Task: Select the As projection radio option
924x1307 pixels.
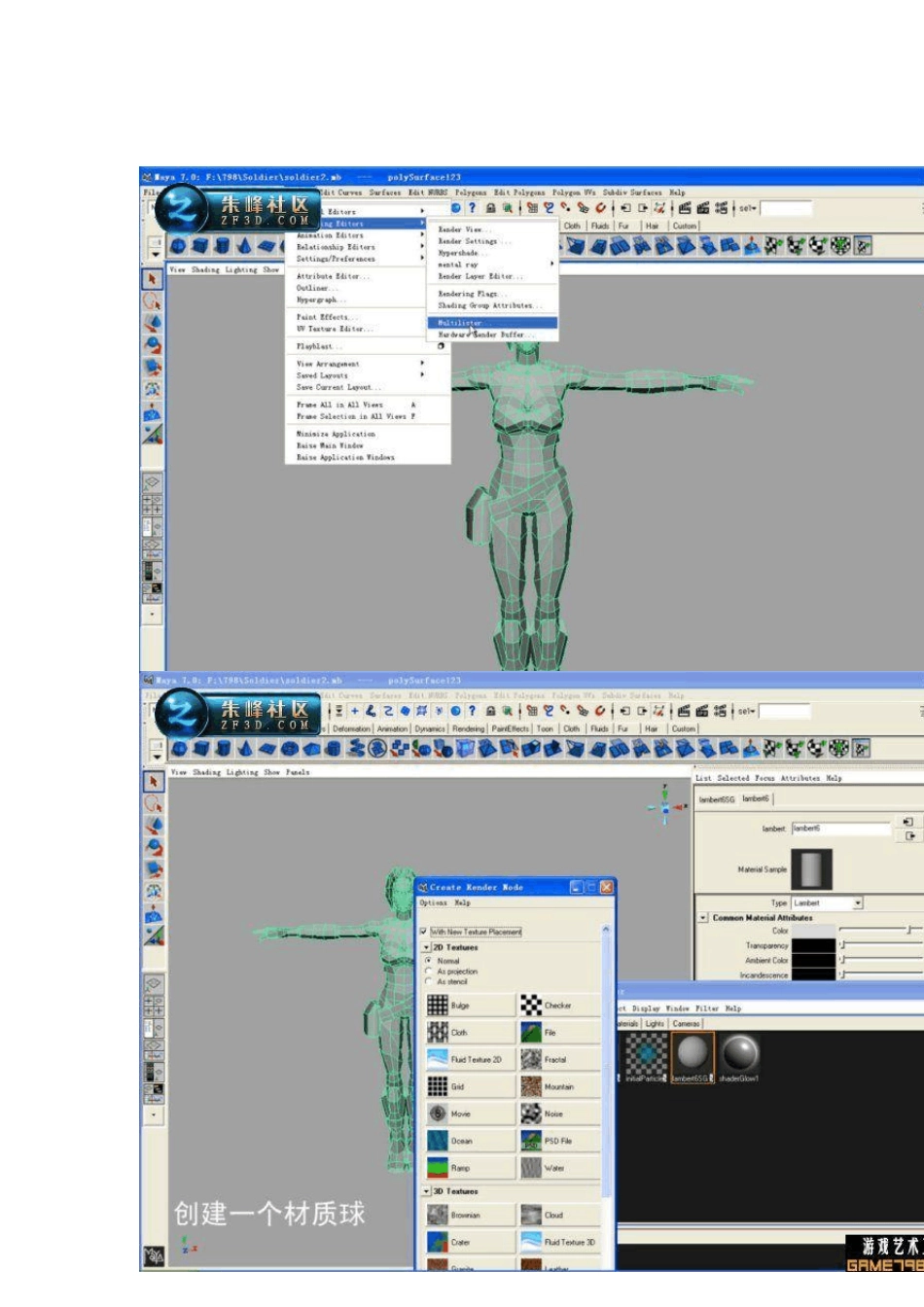Action: point(429,971)
